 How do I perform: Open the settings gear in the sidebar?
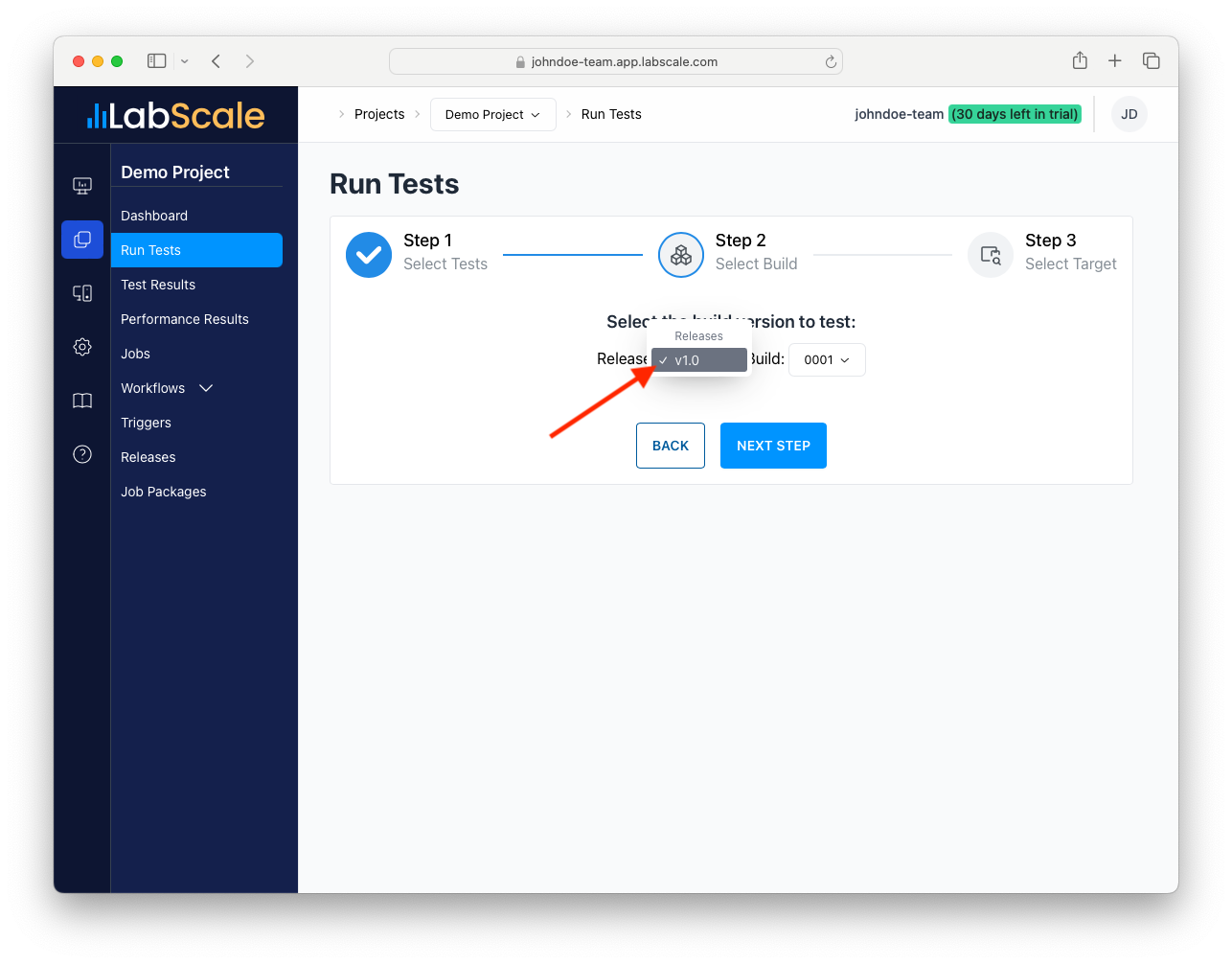click(x=82, y=347)
